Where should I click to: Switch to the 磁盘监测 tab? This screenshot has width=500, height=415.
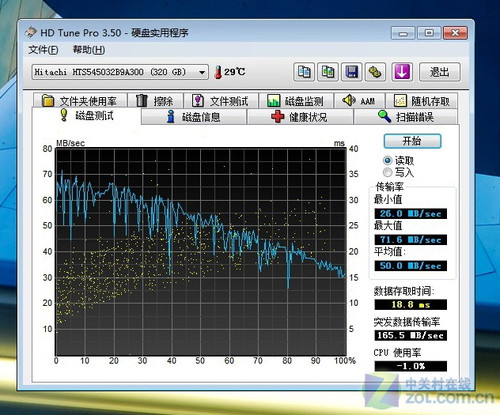click(296, 100)
